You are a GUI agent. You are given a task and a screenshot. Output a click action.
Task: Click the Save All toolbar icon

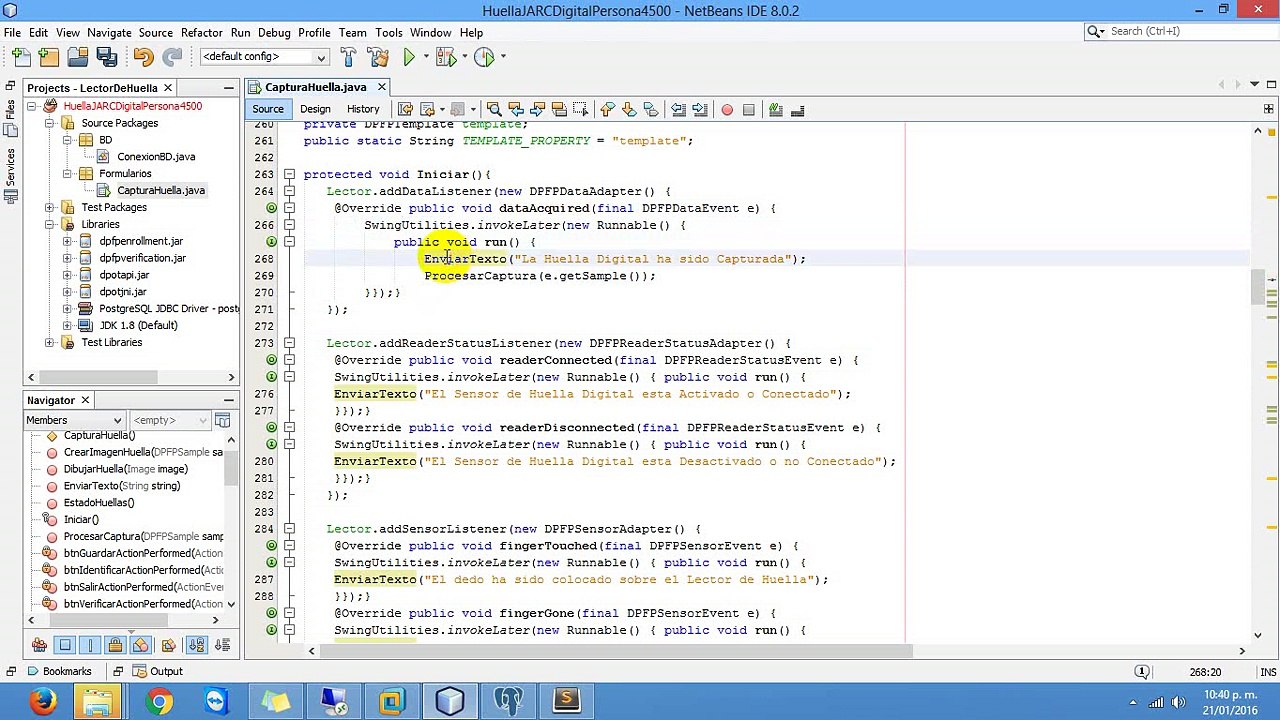pos(106,57)
